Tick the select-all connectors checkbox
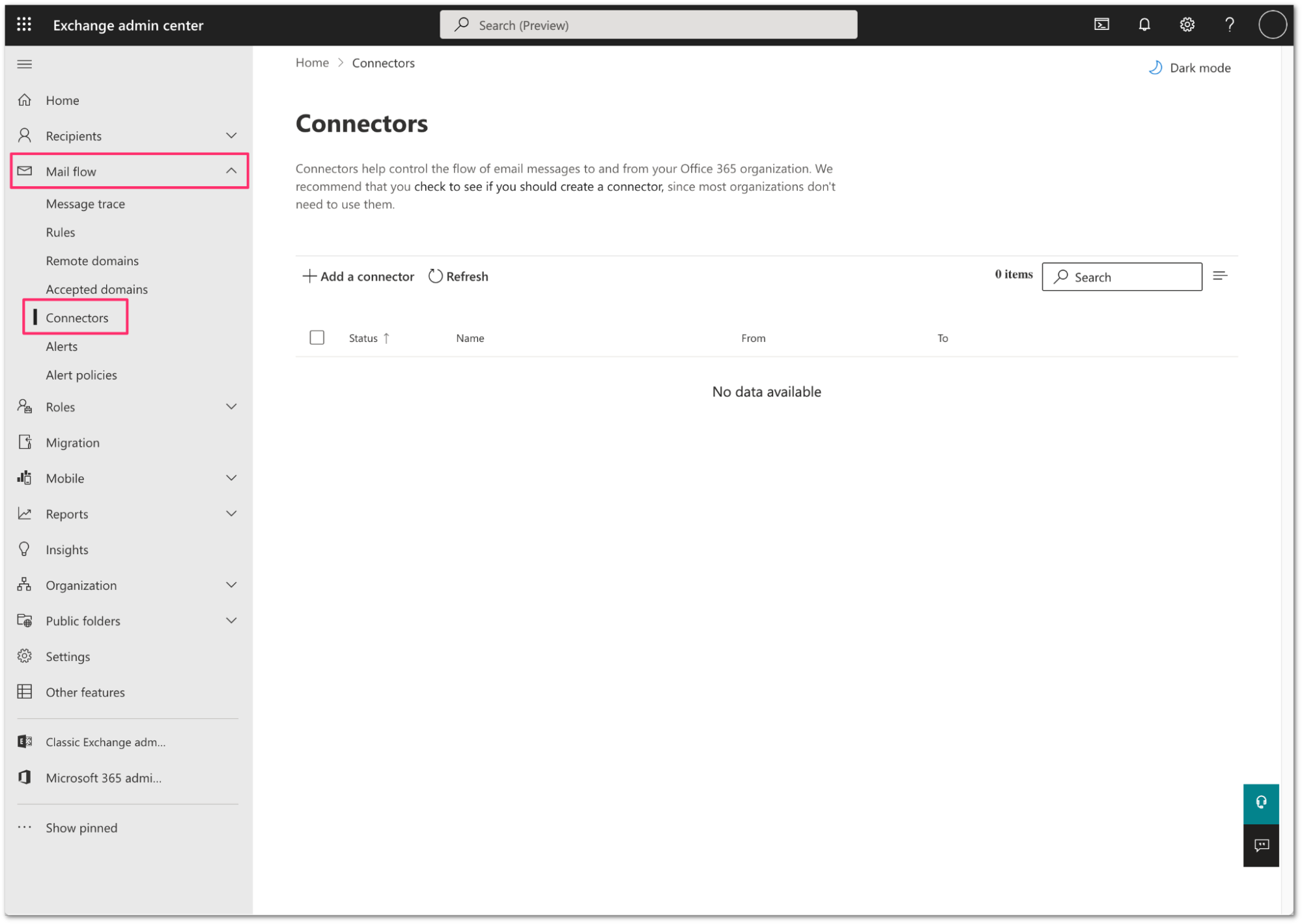This screenshot has width=1302, height=924. (x=317, y=337)
